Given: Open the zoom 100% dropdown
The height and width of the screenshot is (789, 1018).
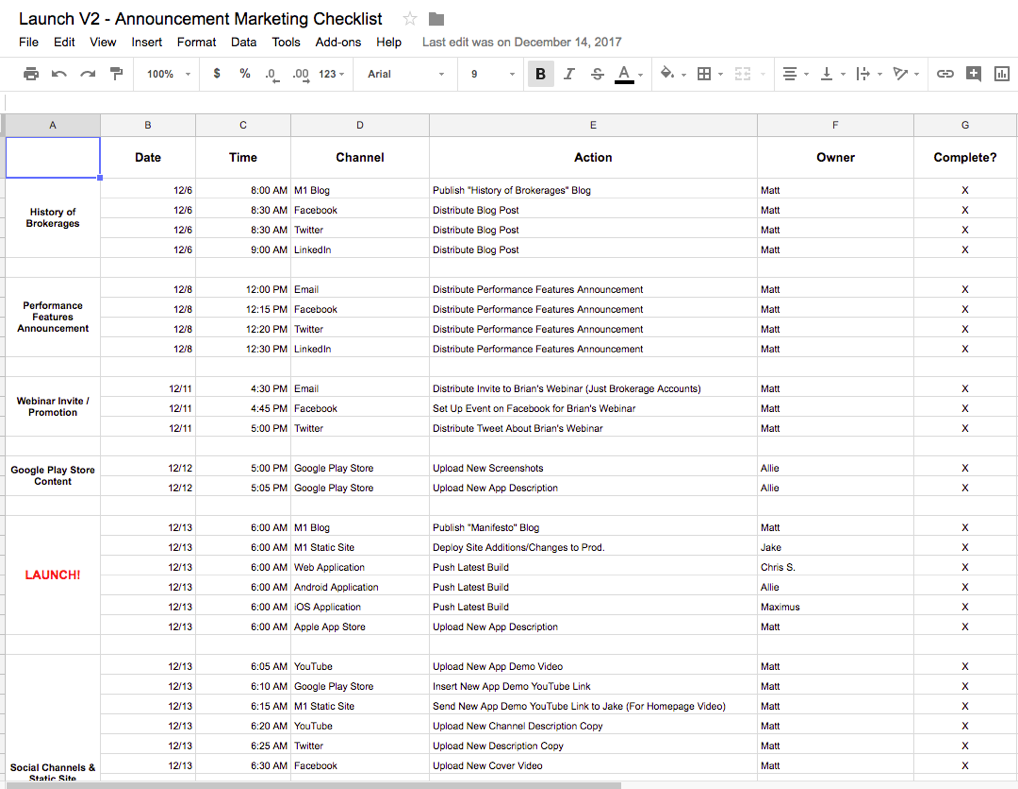Looking at the screenshot, I should point(168,74).
